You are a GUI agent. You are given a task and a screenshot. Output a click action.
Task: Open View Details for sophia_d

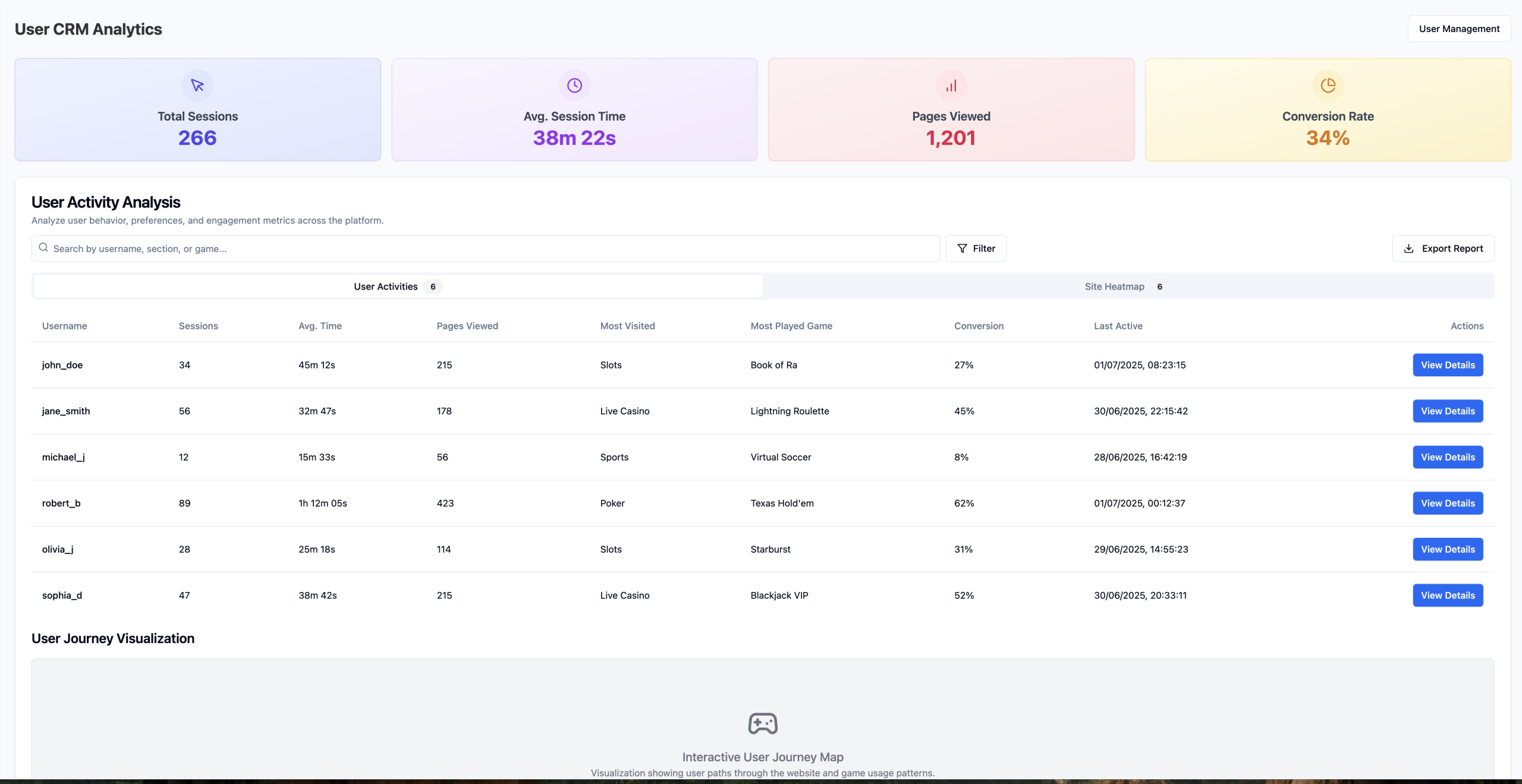[1447, 595]
